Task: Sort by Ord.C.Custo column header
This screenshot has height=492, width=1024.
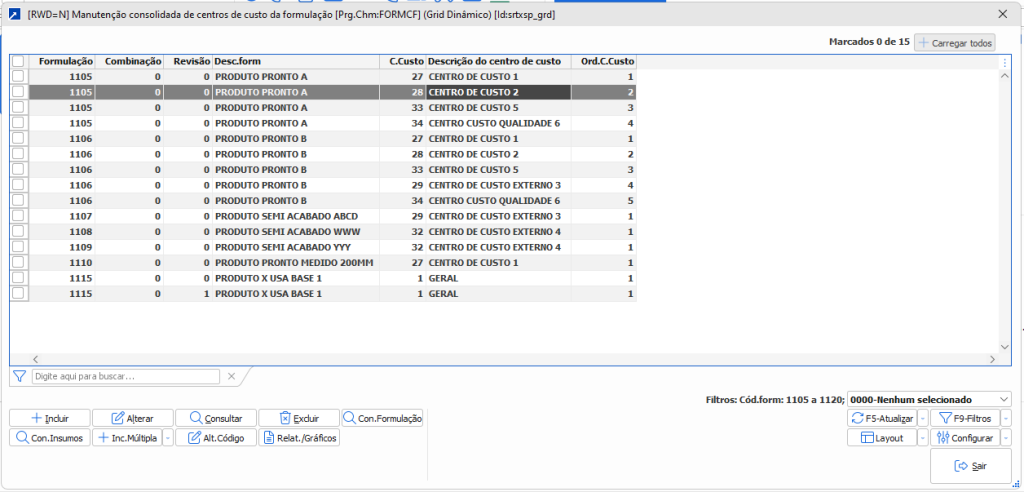Action: (x=604, y=61)
